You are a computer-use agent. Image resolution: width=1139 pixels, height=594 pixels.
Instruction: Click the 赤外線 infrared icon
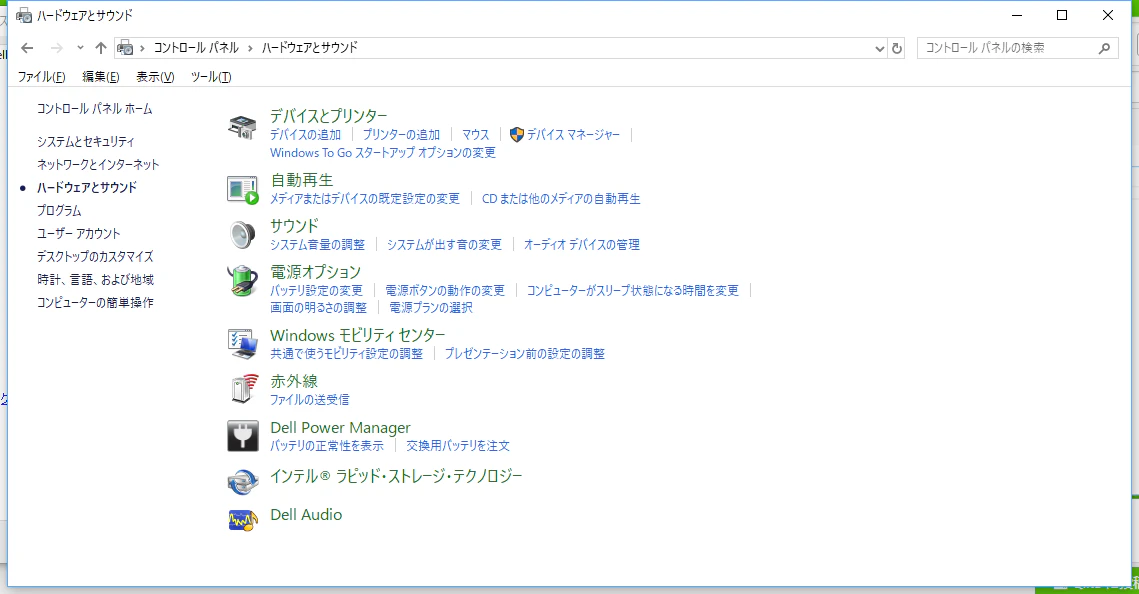[x=243, y=389]
